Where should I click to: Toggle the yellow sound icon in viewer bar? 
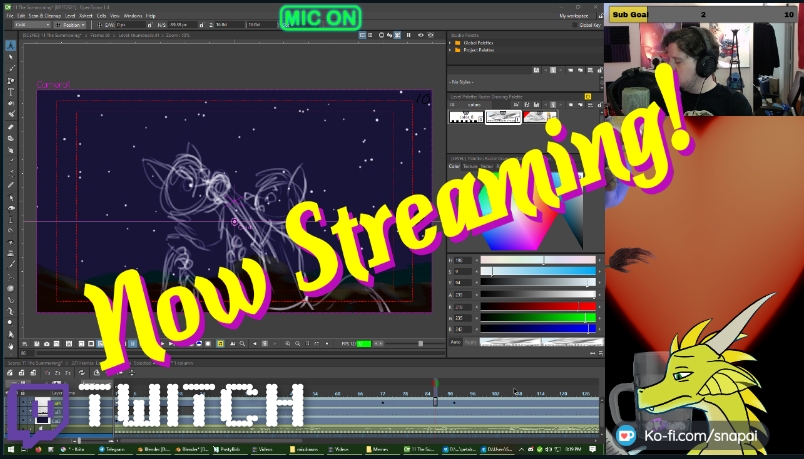[x=220, y=344]
